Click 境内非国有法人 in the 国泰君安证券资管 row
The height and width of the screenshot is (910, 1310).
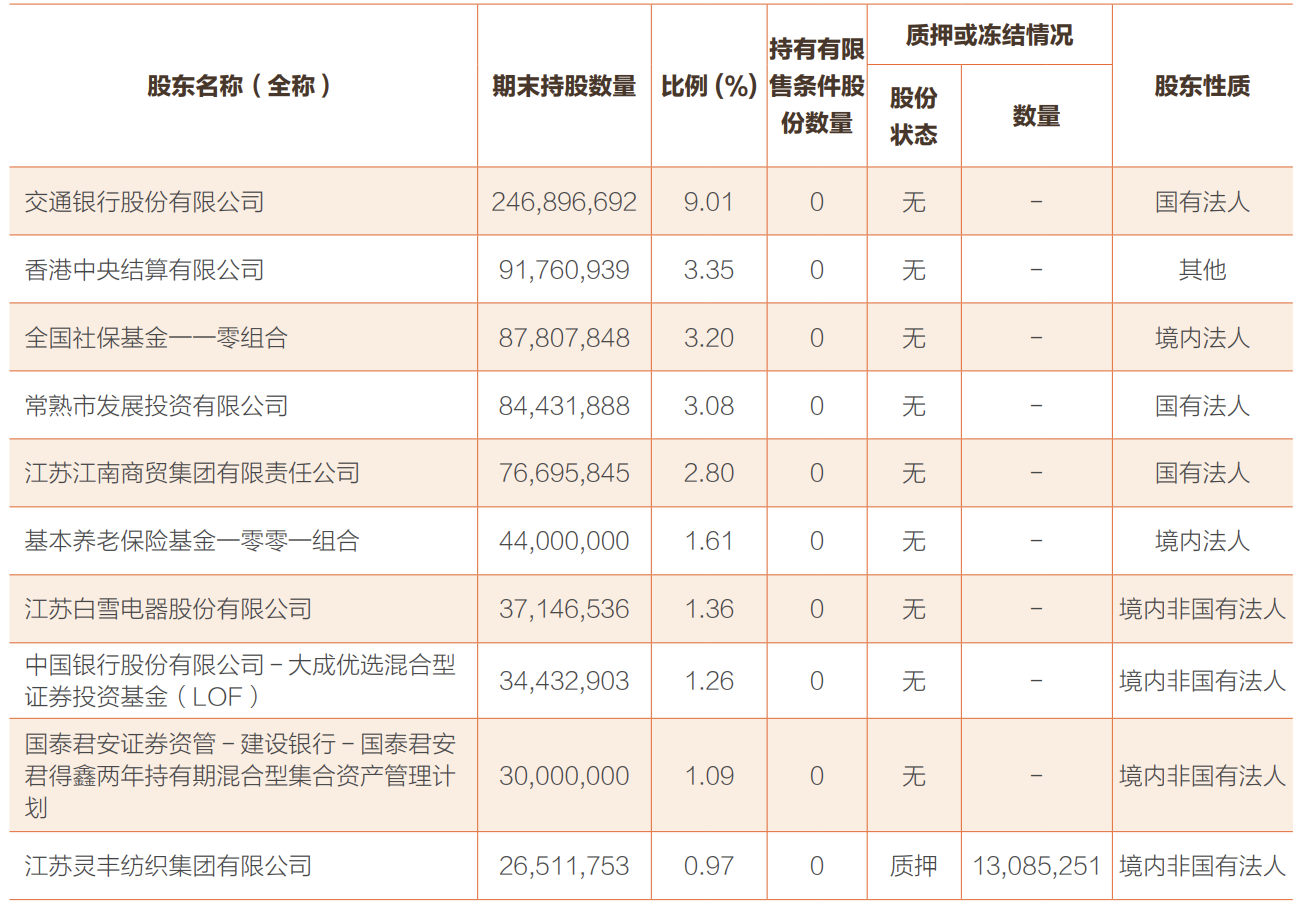point(1202,776)
